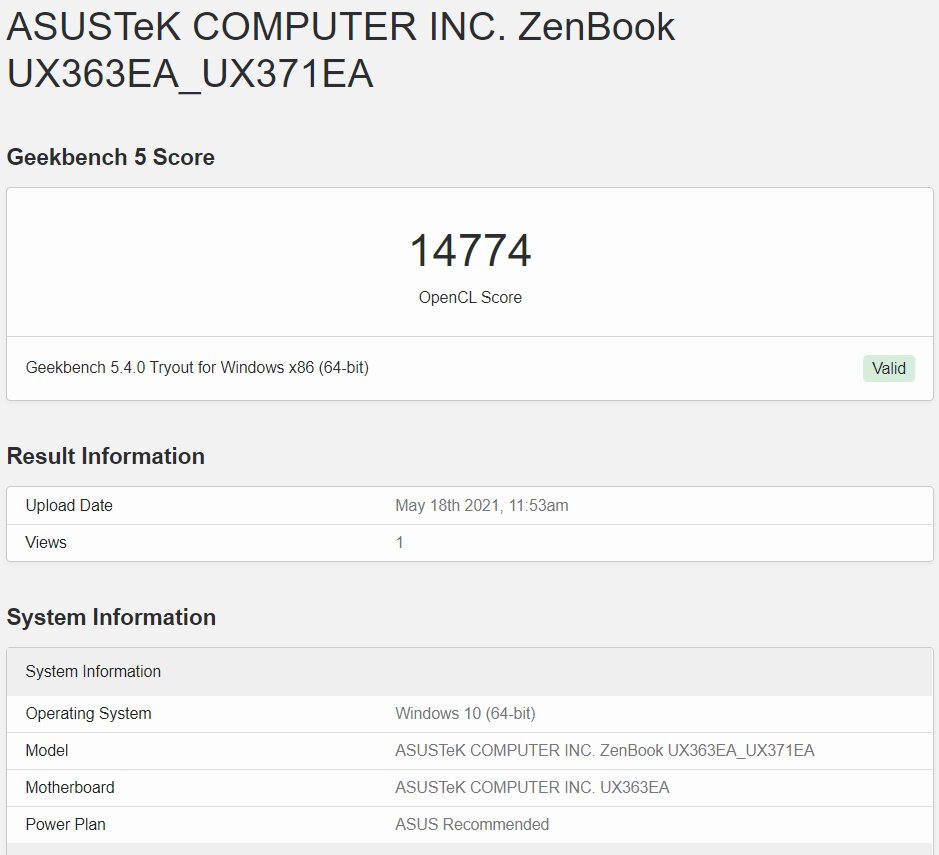The image size is (939, 855).
Task: Click the System Information section heading
Action: (111, 617)
